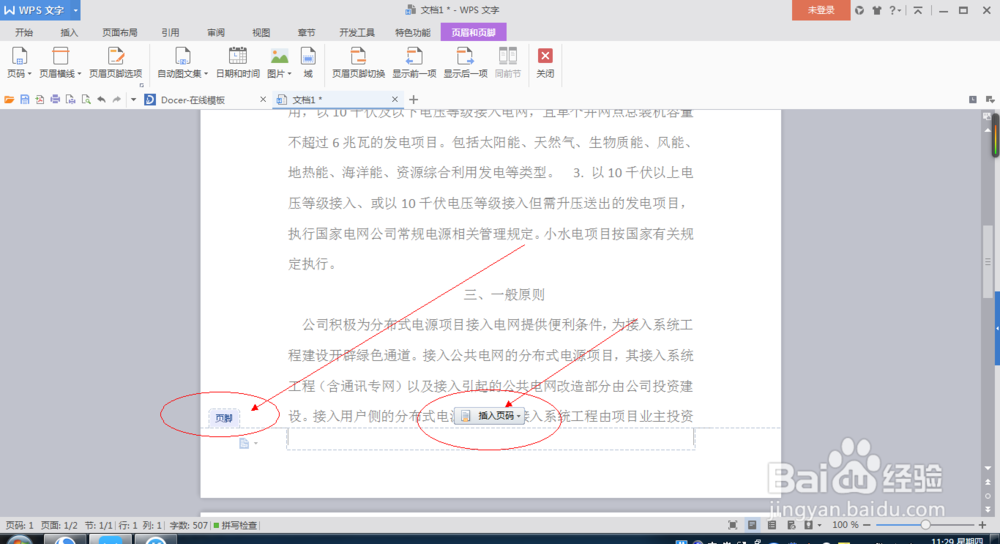This screenshot has width=1000, height=544.
Task: Open the 页面布局 ribbon tab
Action: click(x=119, y=33)
